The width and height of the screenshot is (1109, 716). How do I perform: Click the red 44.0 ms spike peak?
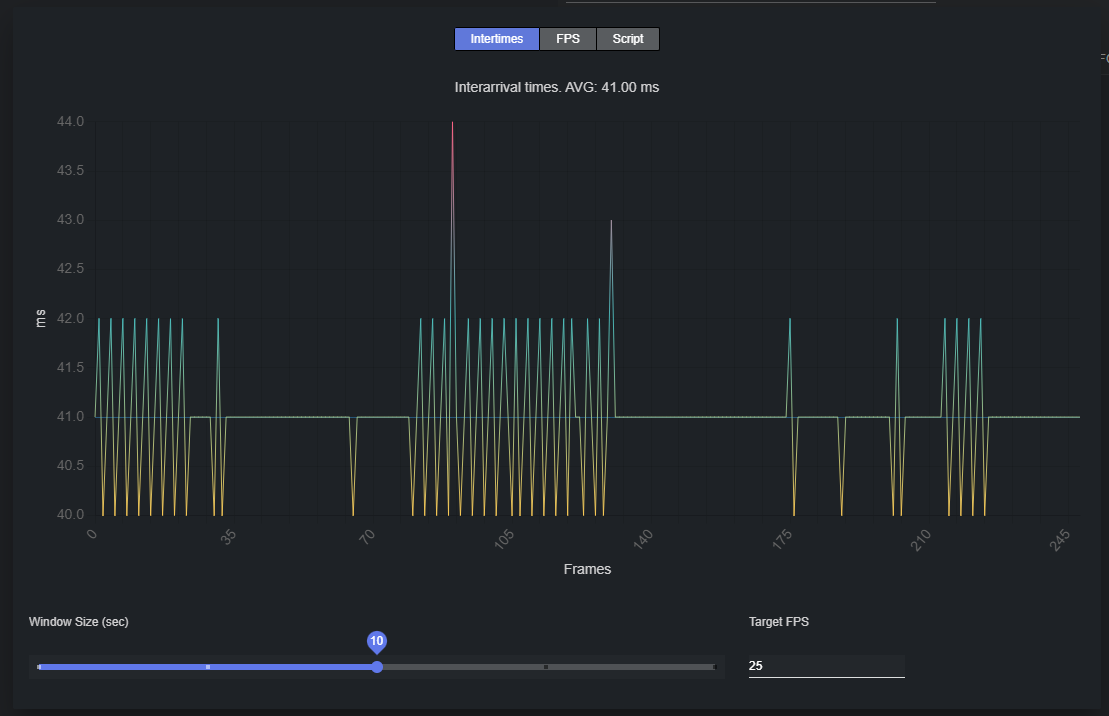click(x=452, y=123)
